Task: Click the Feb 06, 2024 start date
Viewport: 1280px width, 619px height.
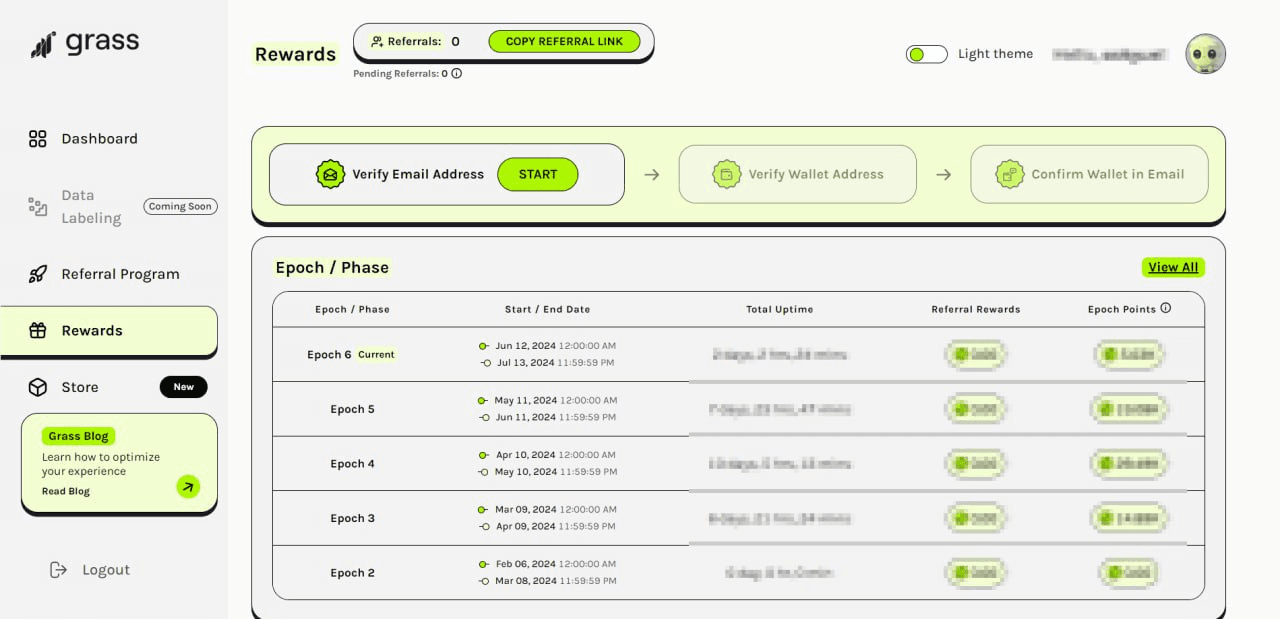Action: 526,564
